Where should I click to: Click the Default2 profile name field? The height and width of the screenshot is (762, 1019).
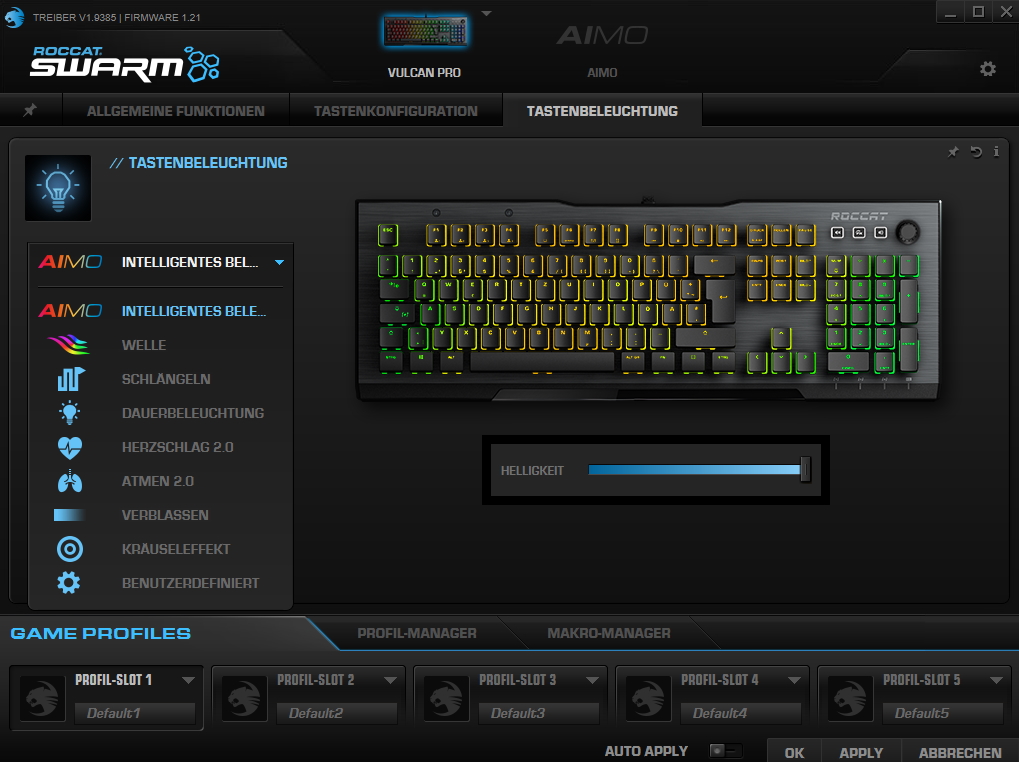click(337, 713)
